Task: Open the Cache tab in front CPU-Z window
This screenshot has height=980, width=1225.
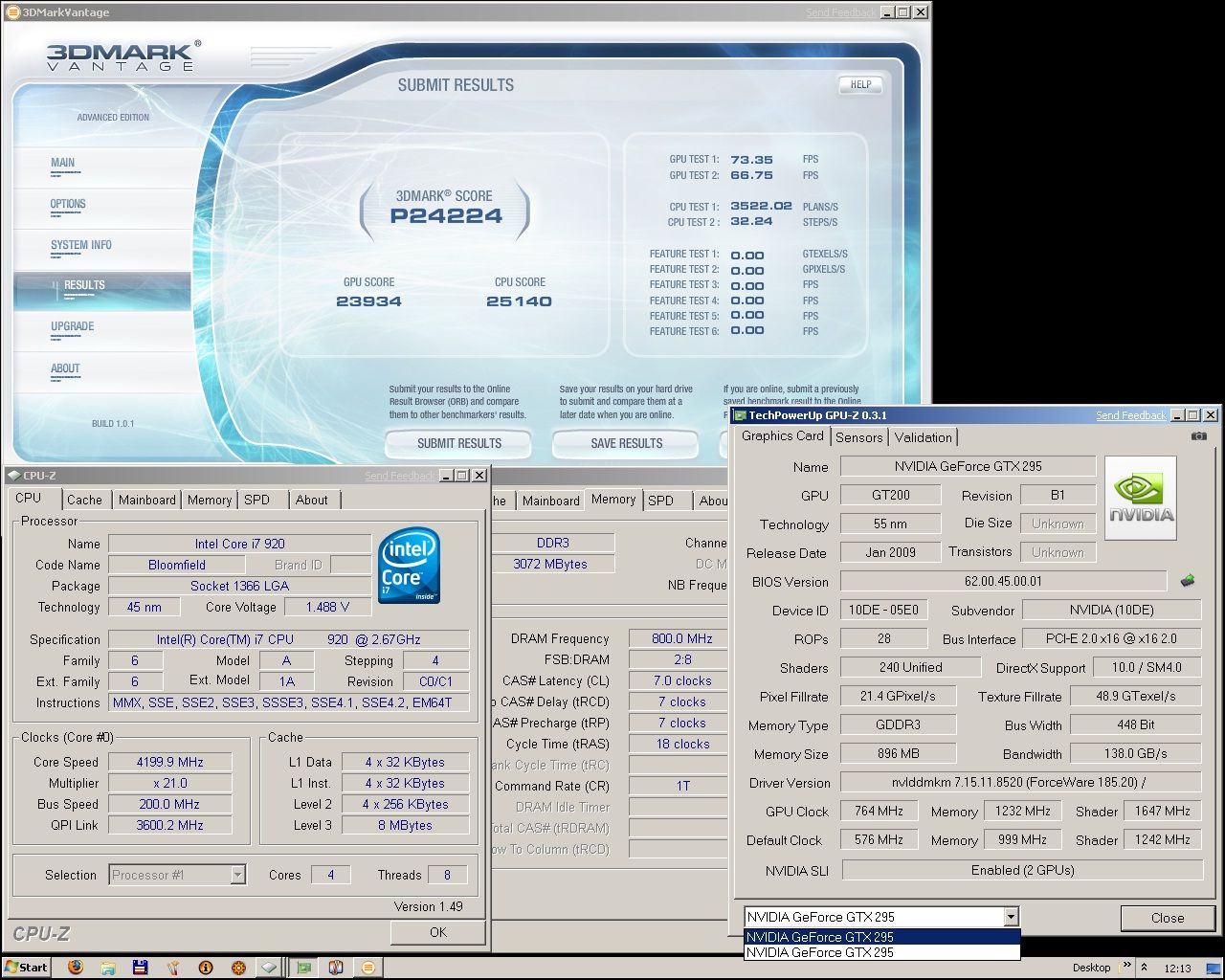Action: point(84,500)
